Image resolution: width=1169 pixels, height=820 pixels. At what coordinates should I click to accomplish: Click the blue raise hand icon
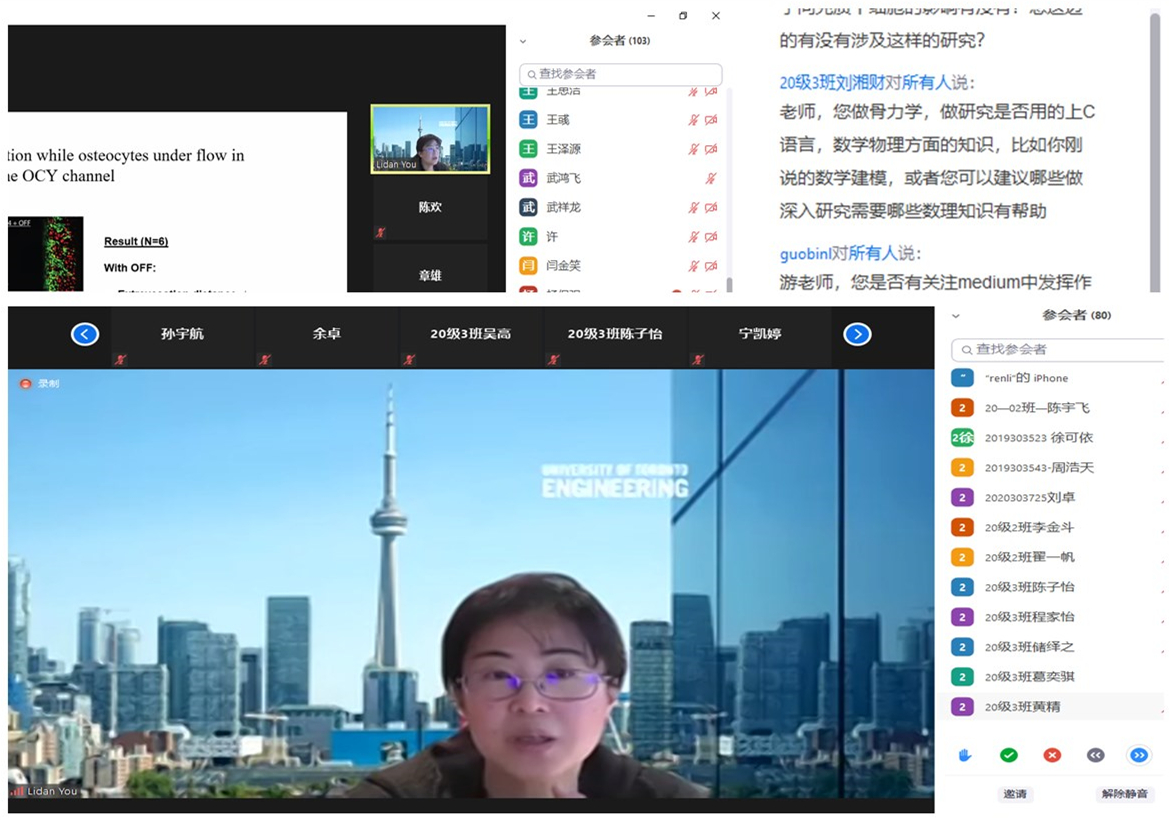pyautogui.click(x=965, y=755)
